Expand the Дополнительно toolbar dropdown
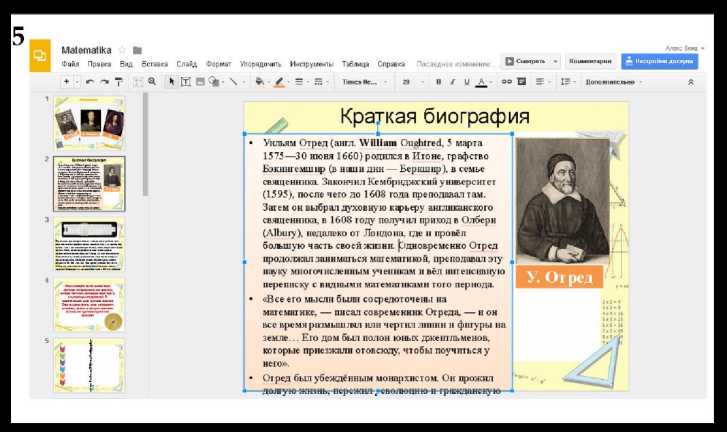The image size is (727, 432). click(612, 82)
